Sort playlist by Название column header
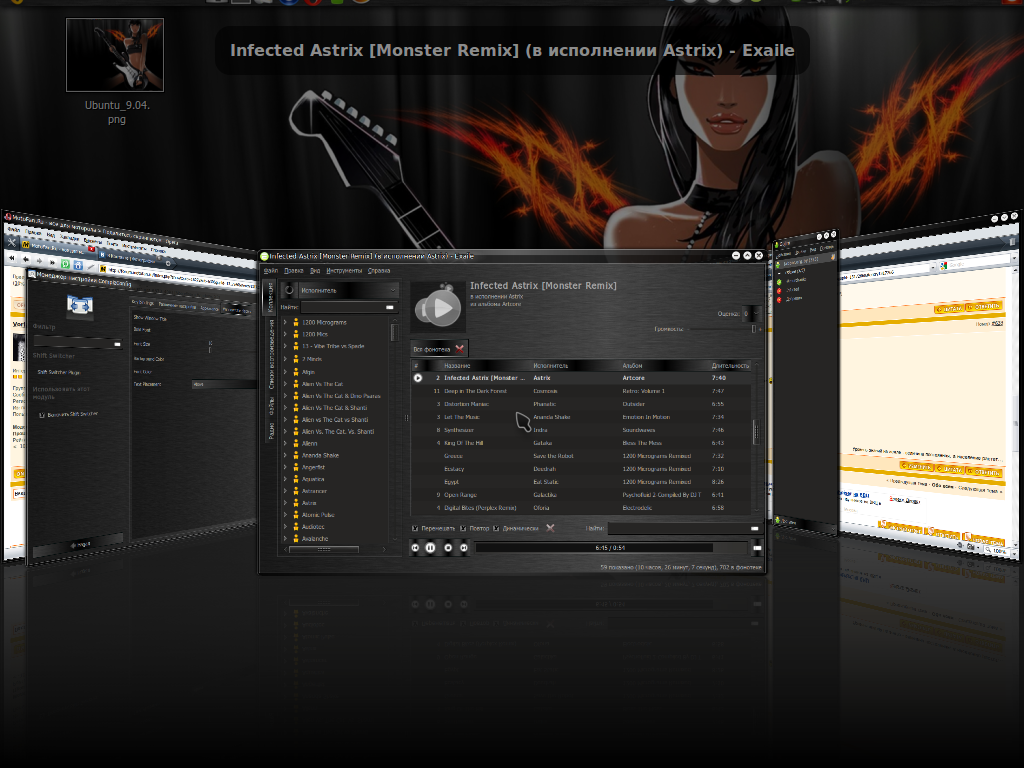Viewport: 1024px width, 768px height. 484,366
